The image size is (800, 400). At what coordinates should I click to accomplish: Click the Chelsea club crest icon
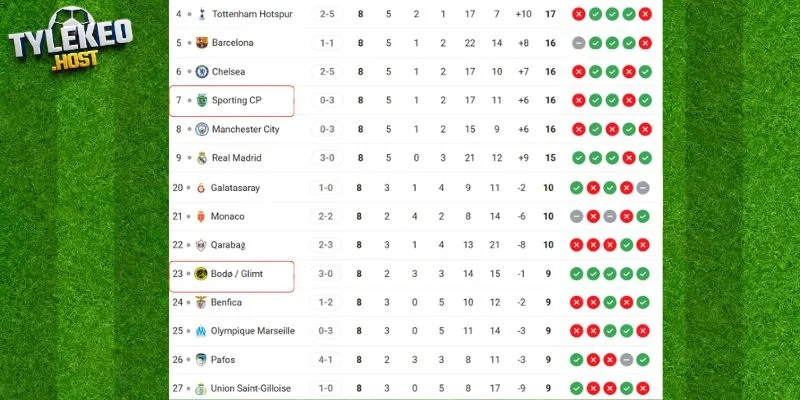(201, 72)
